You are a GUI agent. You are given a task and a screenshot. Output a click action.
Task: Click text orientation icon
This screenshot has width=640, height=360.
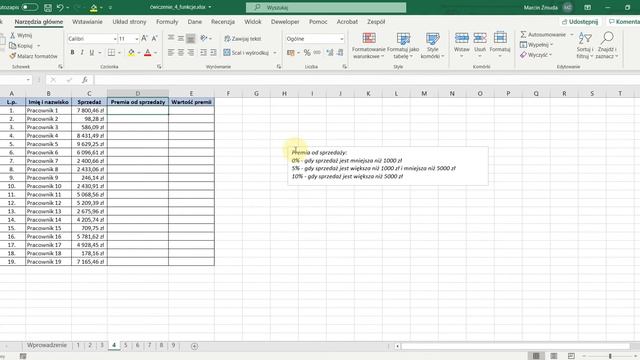(204, 38)
